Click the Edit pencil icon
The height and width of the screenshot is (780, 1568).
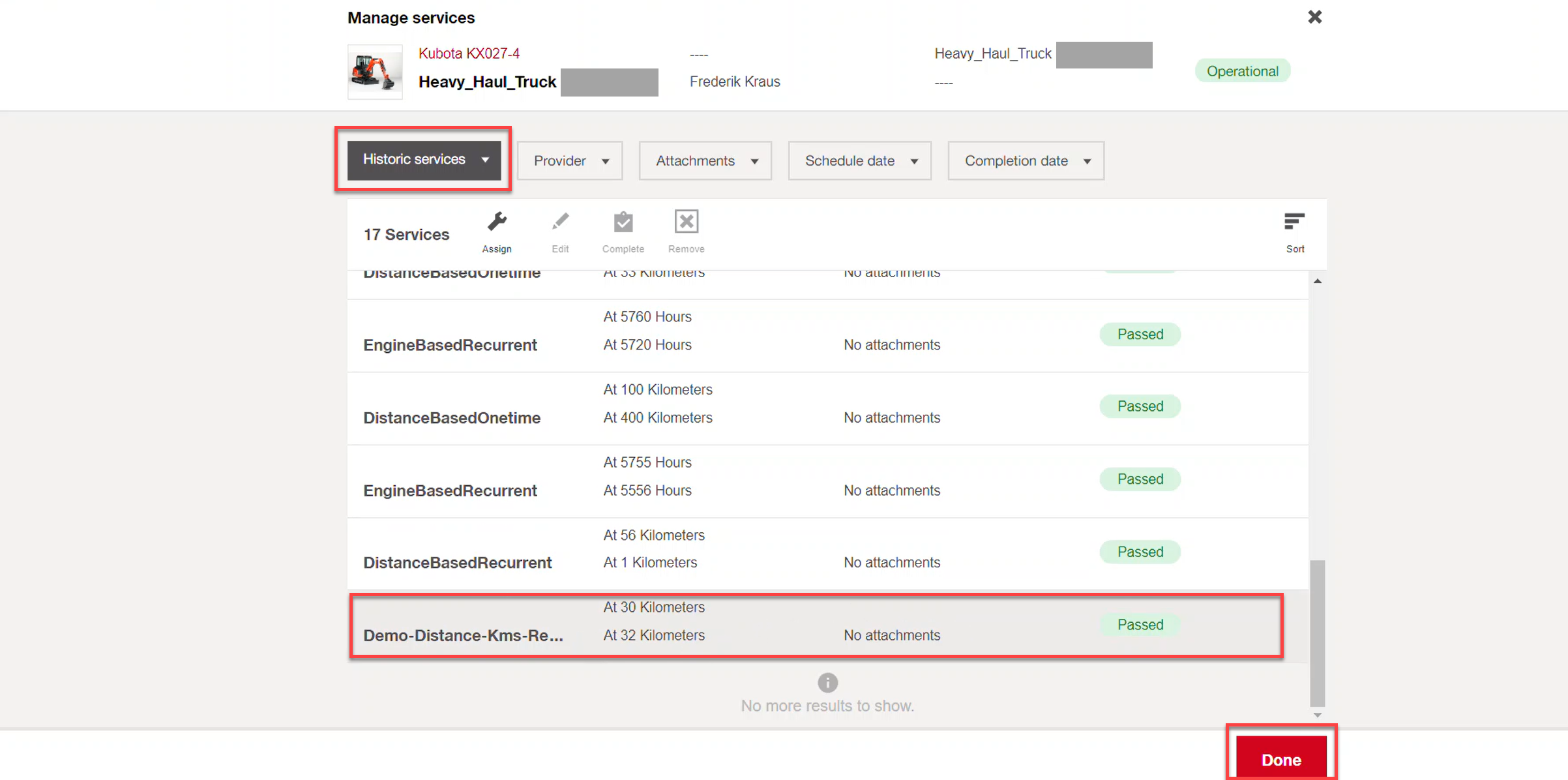point(560,222)
